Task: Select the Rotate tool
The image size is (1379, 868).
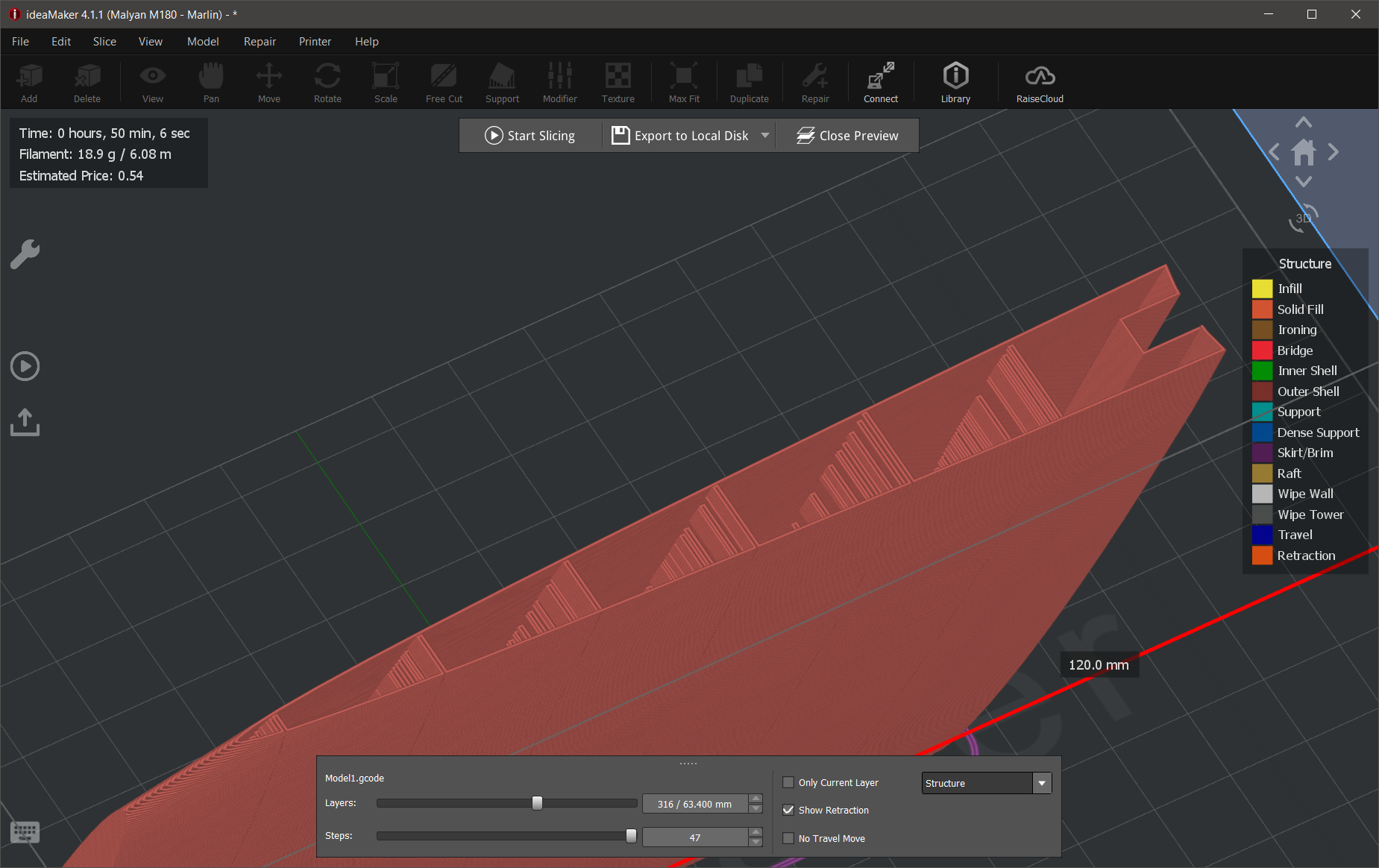Action: pyautogui.click(x=327, y=82)
